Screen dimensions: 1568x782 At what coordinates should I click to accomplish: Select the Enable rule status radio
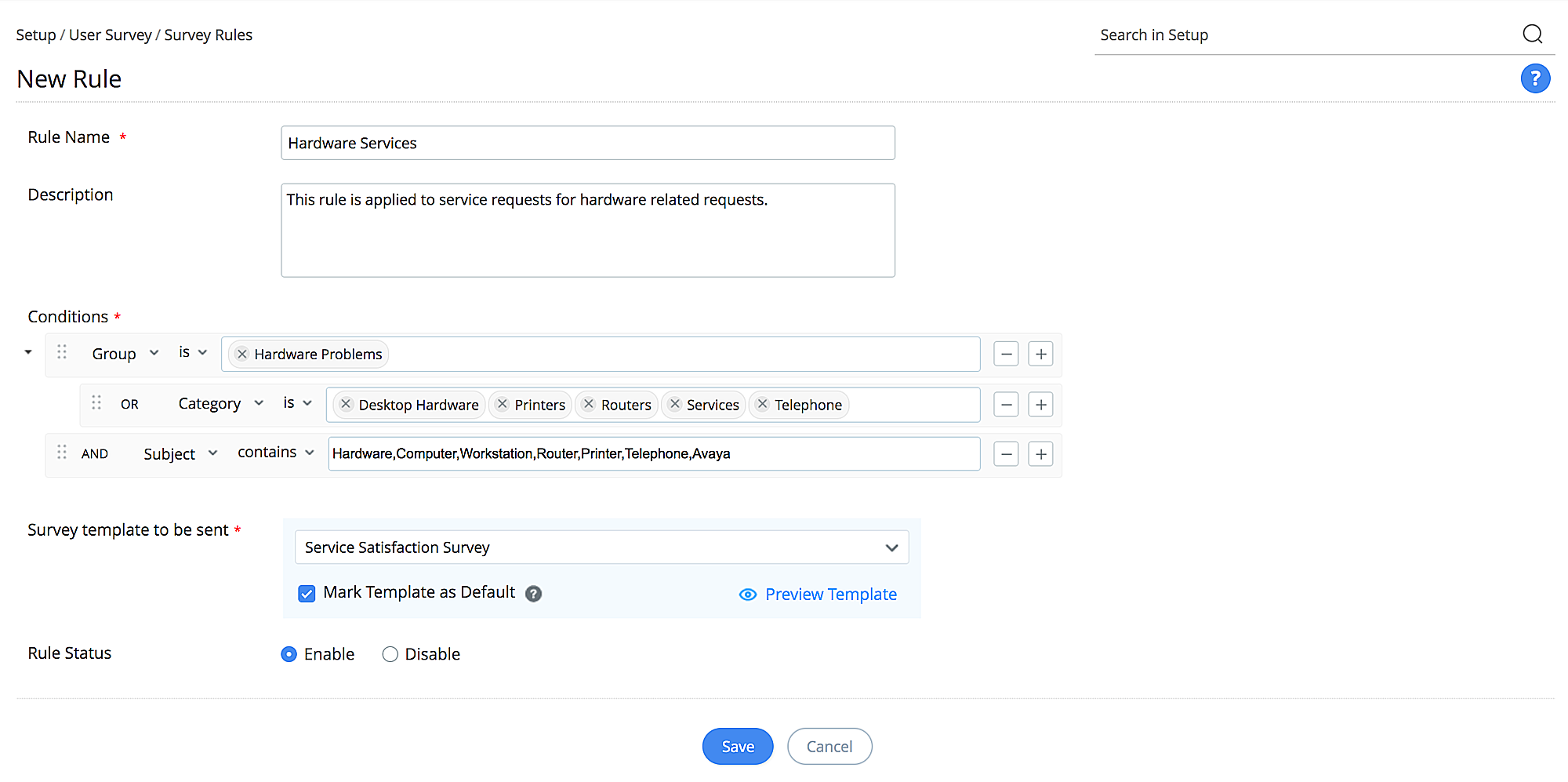point(289,654)
